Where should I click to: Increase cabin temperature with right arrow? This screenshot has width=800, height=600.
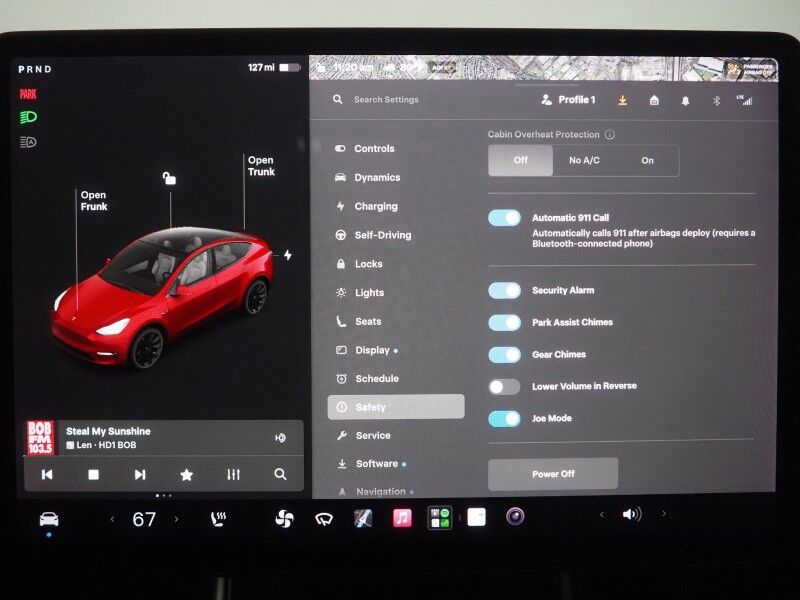coord(177,519)
